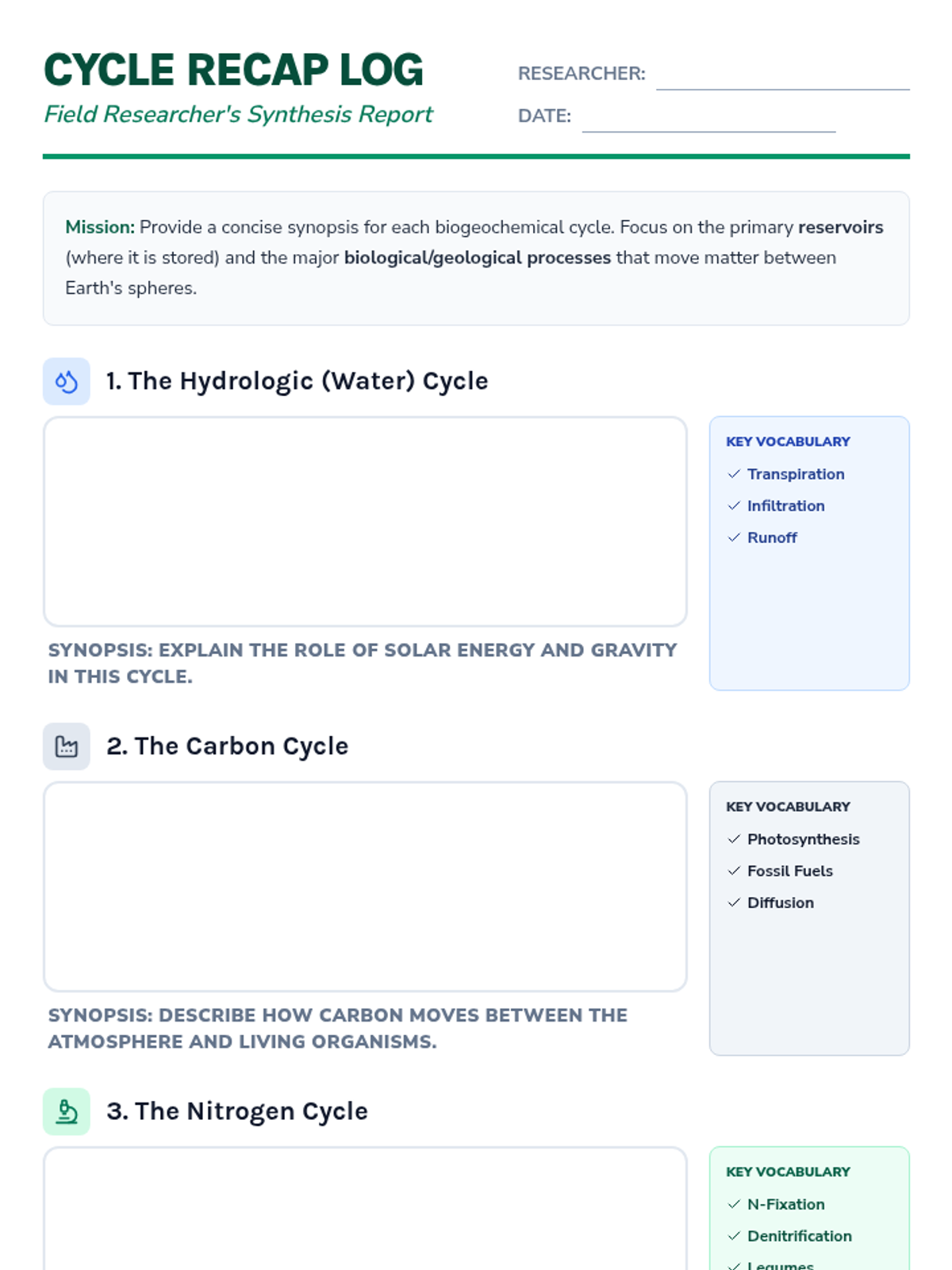Click the checkmark next to N-Fixation
This screenshot has height=1270, width=952.
(x=734, y=1204)
